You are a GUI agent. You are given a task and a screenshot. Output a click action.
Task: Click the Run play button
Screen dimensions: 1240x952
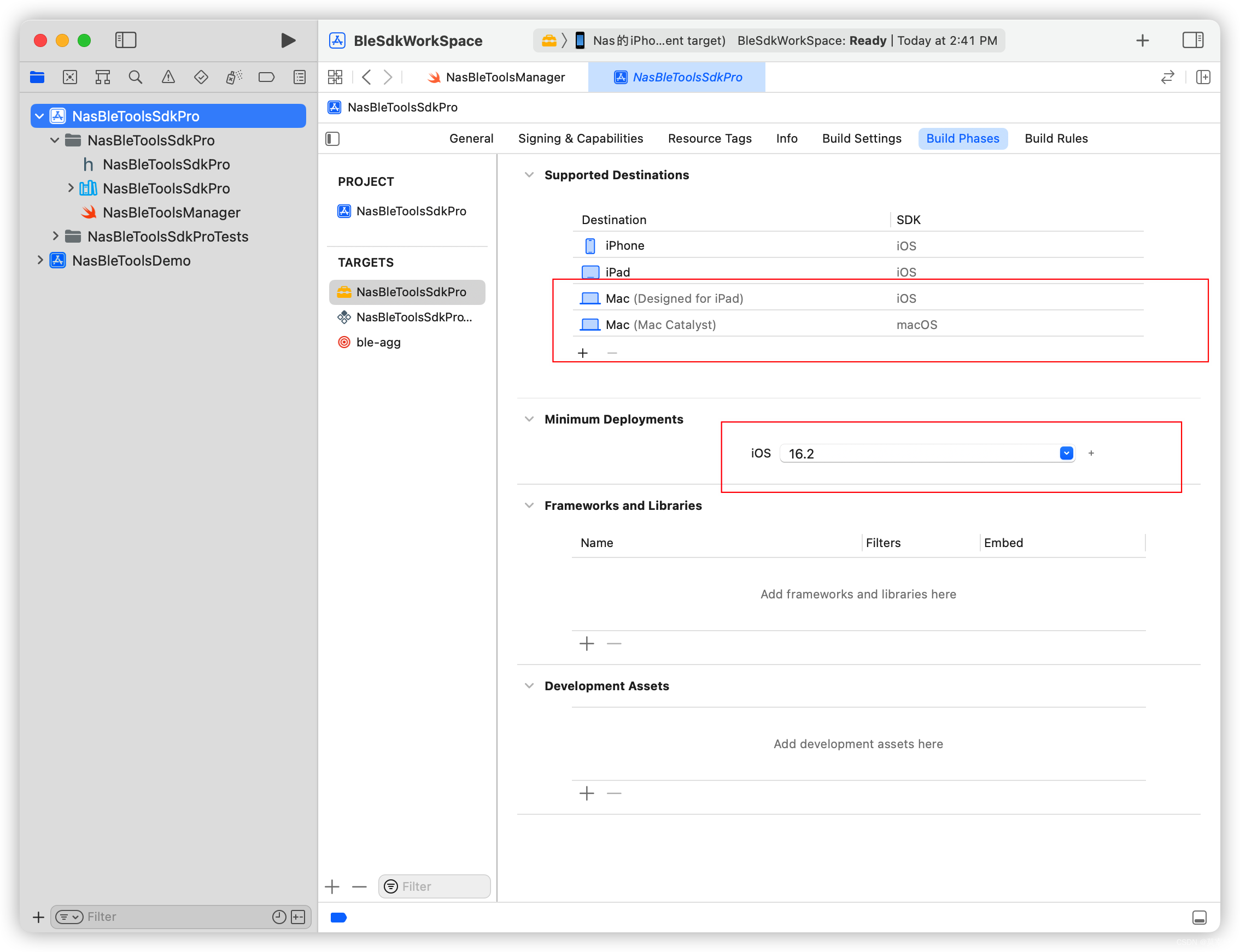point(288,40)
